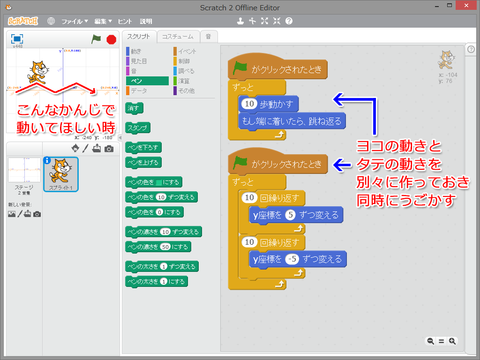Select the ペン block category
The image size is (480, 360).
pyautogui.click(x=147, y=81)
